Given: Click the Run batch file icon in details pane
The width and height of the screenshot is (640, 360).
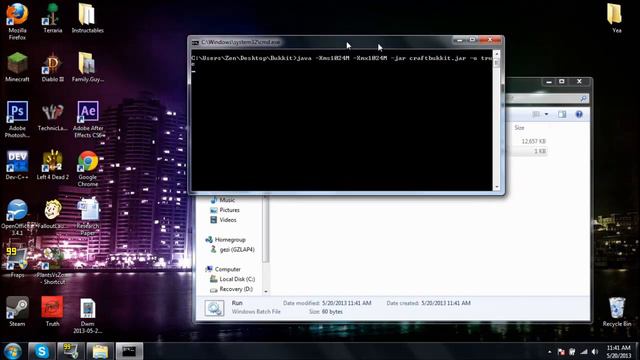Looking at the screenshot, I should (214, 308).
